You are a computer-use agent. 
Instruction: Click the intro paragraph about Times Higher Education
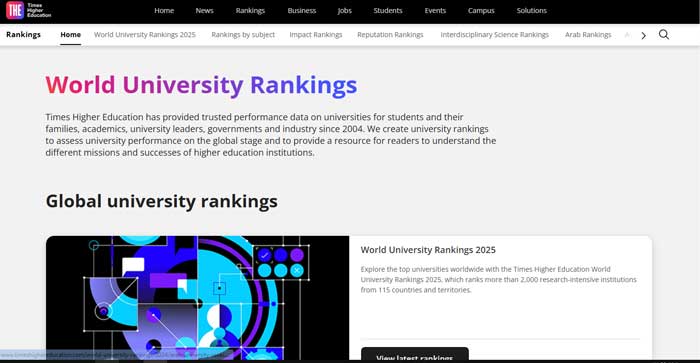click(x=271, y=134)
